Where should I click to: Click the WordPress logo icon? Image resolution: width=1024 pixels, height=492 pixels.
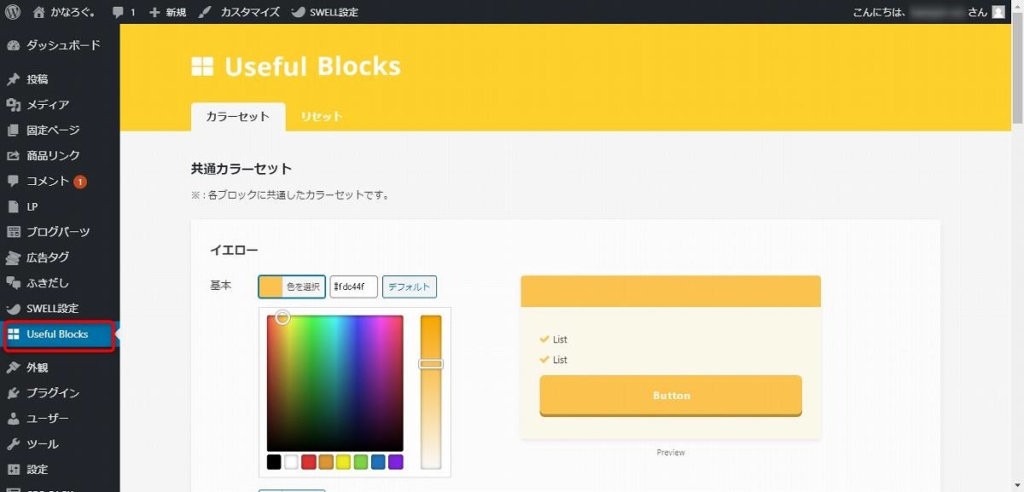click(13, 12)
